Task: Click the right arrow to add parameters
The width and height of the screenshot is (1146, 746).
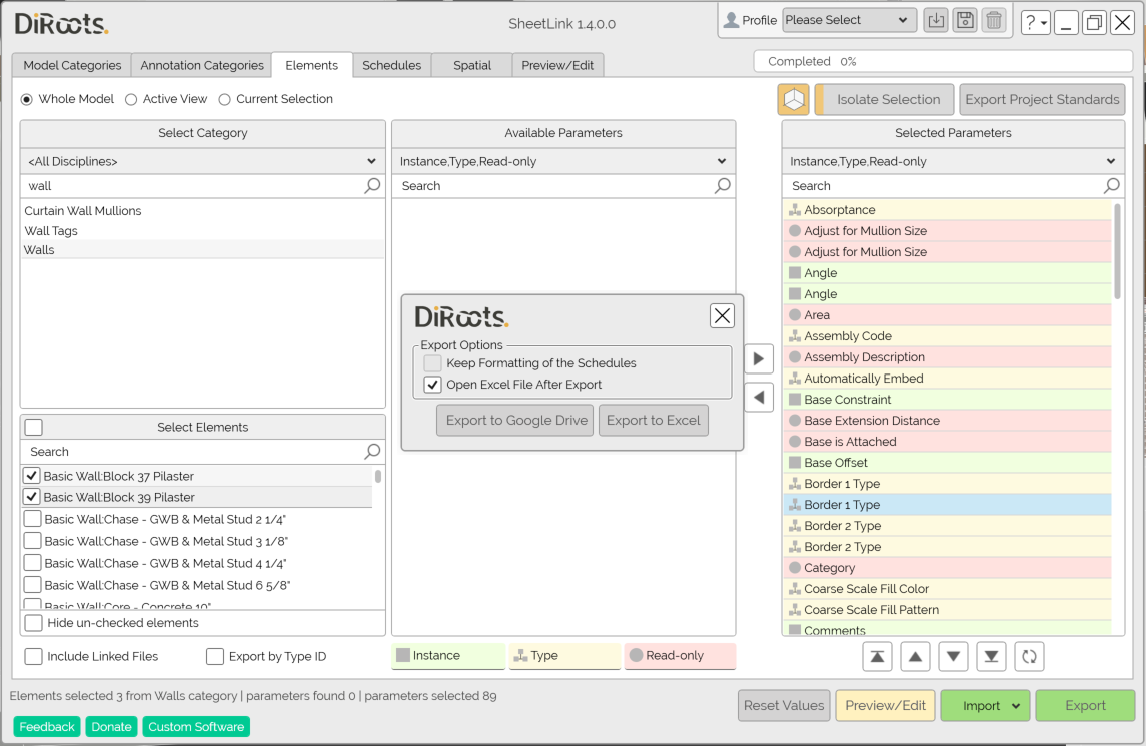Action: (x=759, y=359)
